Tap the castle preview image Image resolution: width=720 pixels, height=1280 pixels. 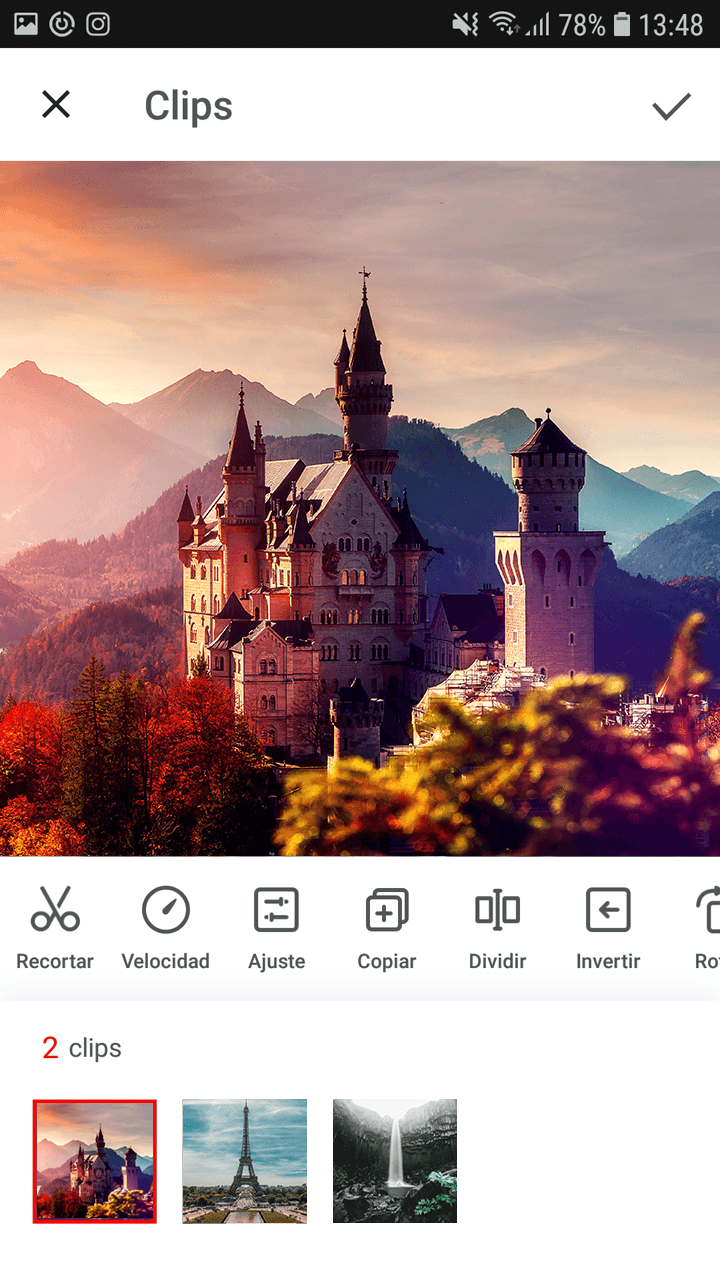point(360,508)
